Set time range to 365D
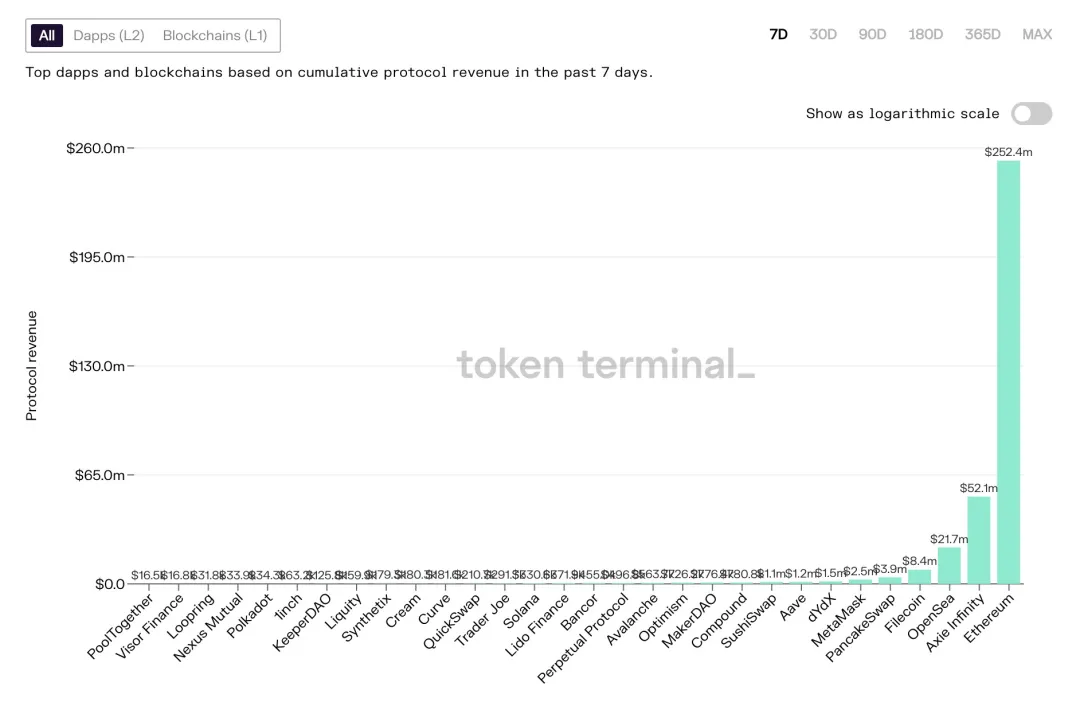The width and height of the screenshot is (1080, 702). click(x=982, y=34)
